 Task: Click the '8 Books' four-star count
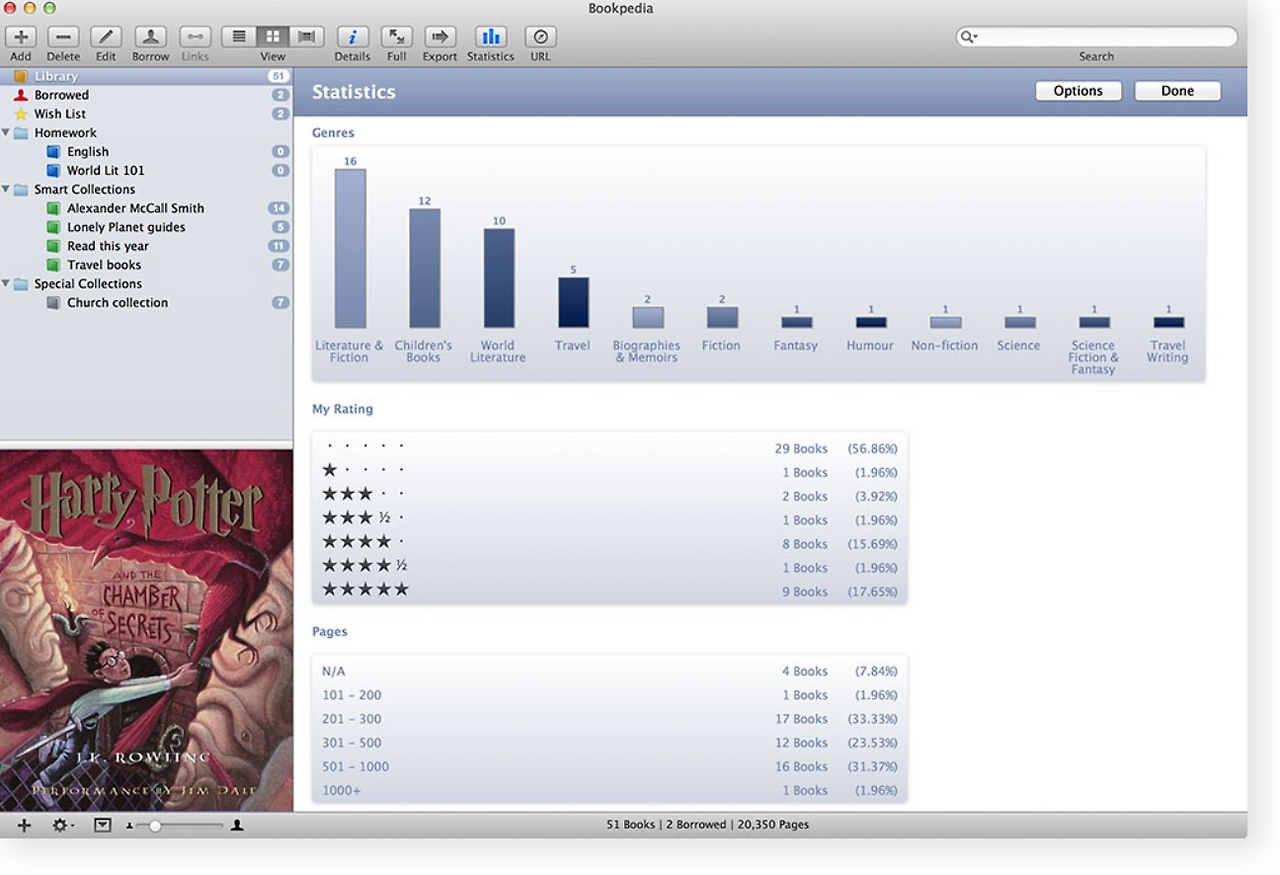pos(805,544)
